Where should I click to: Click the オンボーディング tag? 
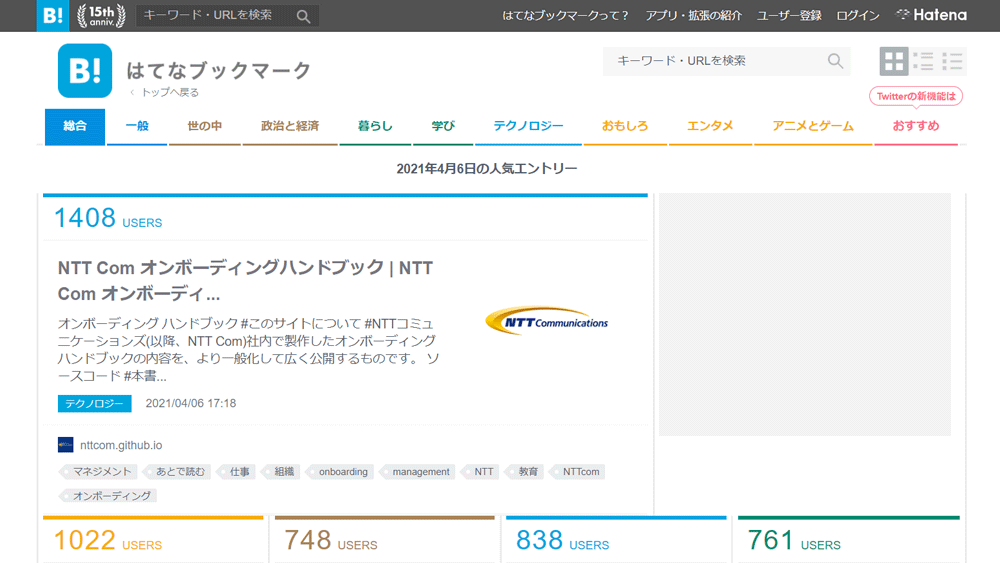tap(108, 495)
